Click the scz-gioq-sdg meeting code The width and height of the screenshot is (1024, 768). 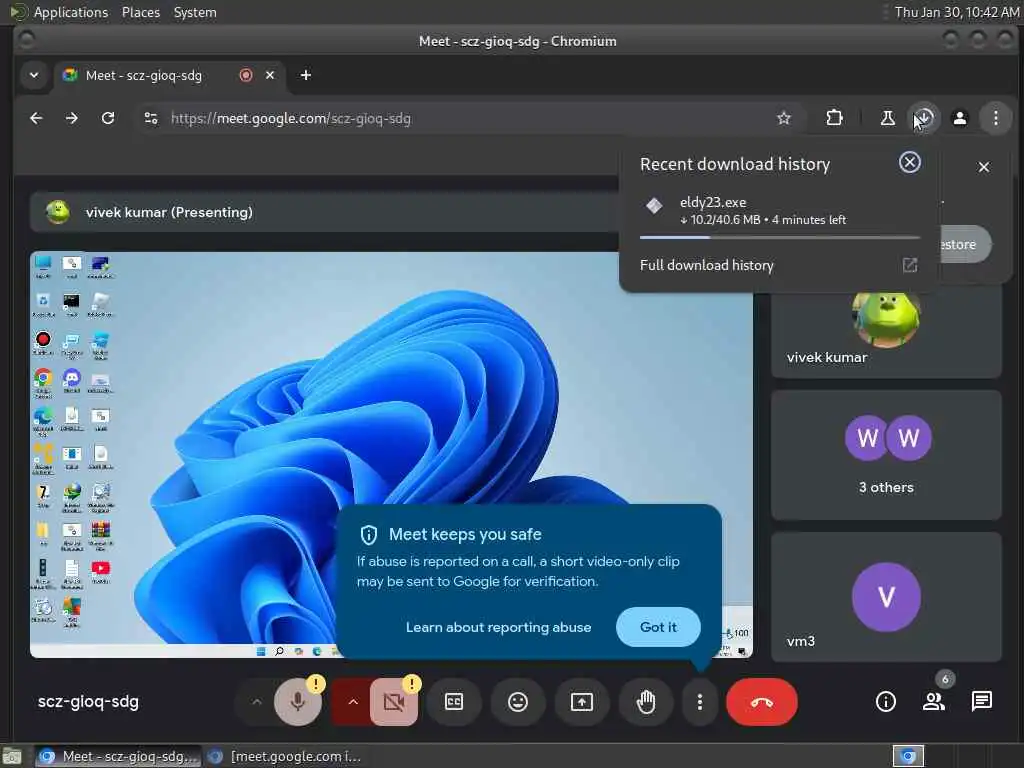[x=88, y=702]
